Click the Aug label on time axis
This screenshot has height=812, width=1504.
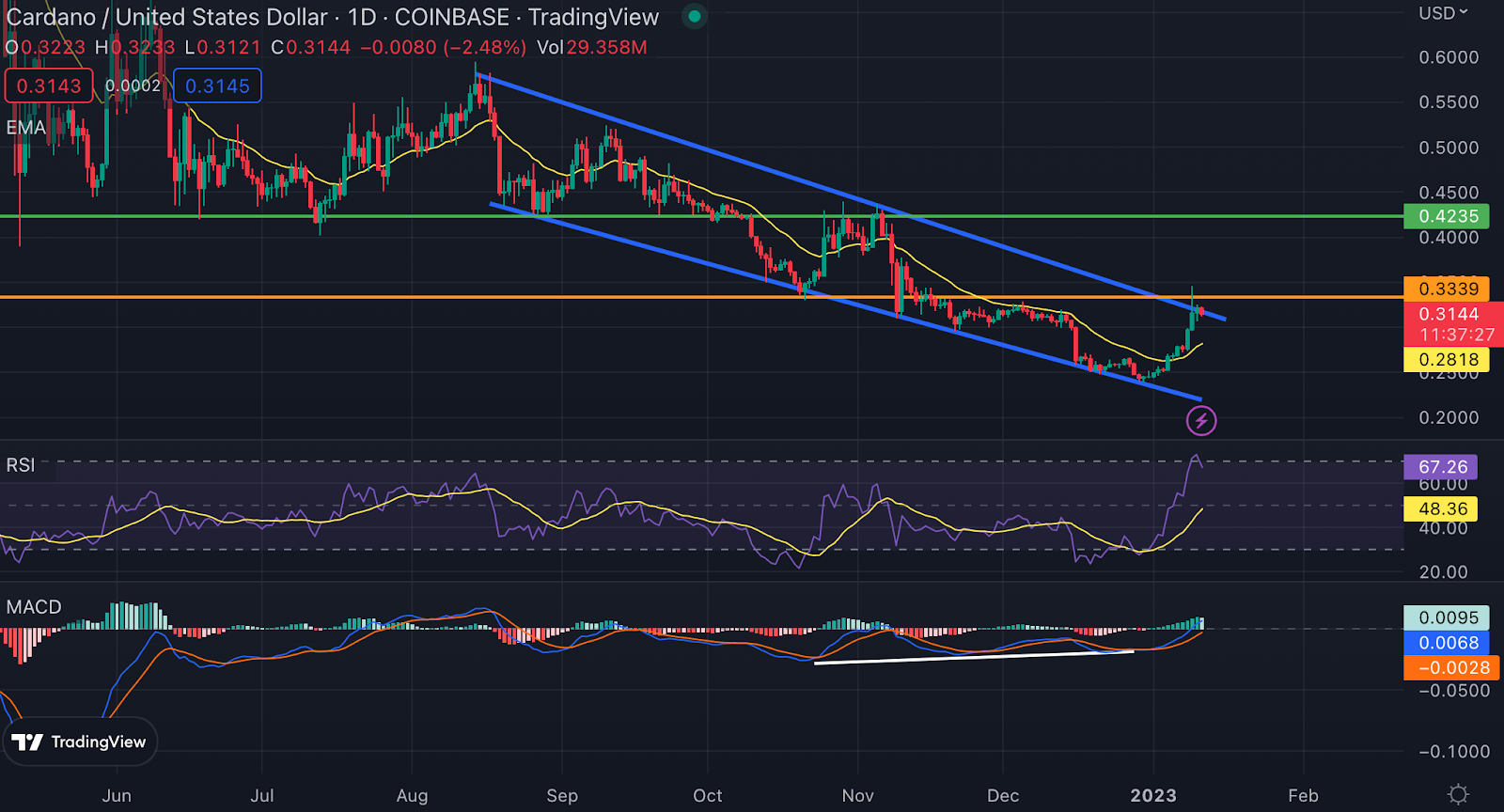412,795
